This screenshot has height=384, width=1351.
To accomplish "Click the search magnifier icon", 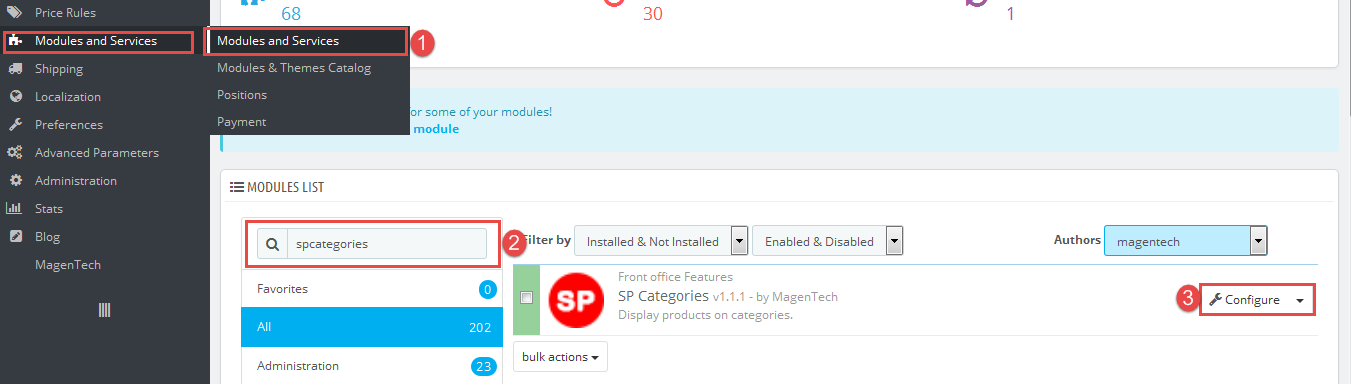I will 272,243.
